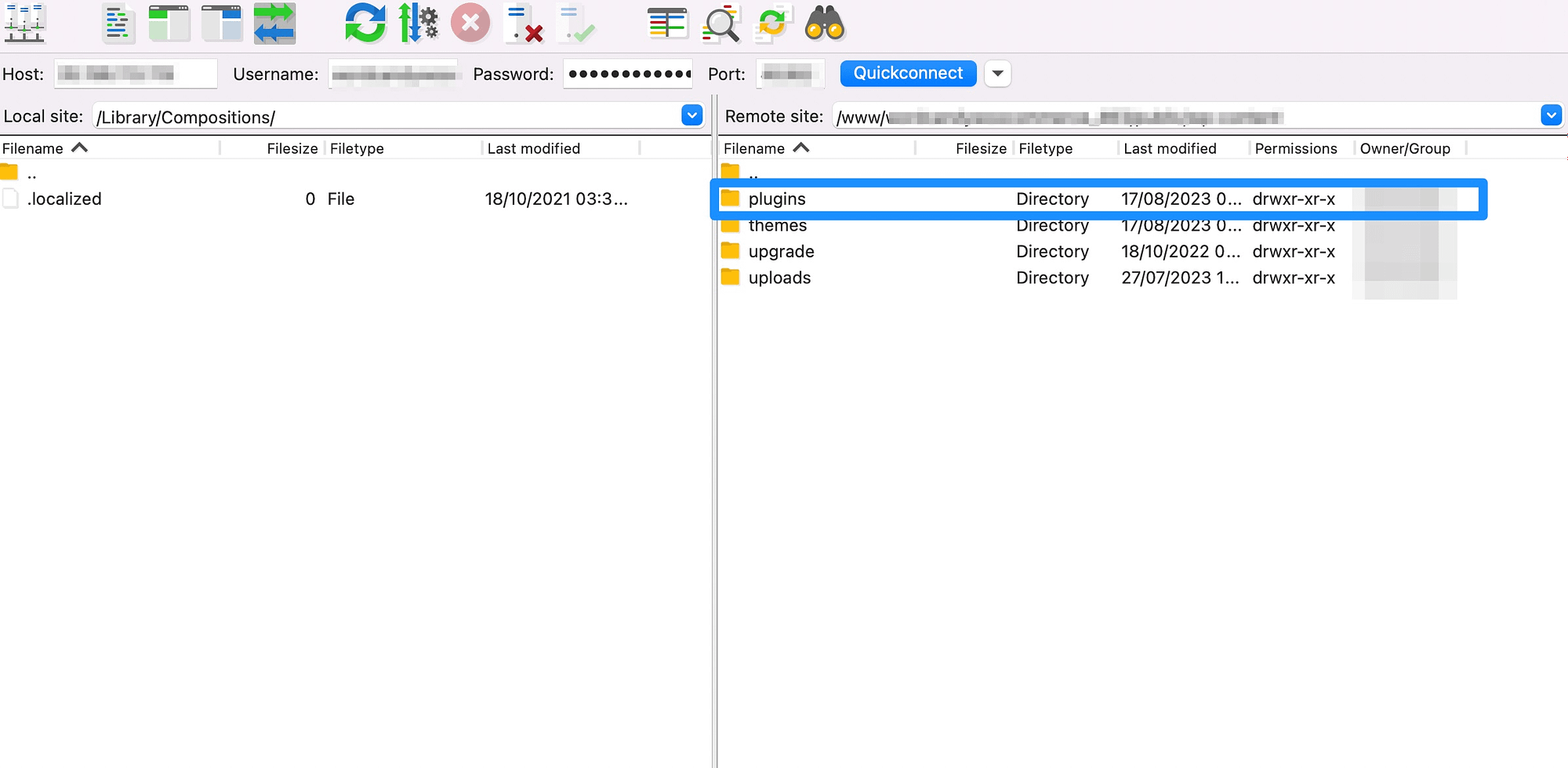The image size is (1568, 768).
Task: Click the uploads folder icon
Action: (x=731, y=276)
